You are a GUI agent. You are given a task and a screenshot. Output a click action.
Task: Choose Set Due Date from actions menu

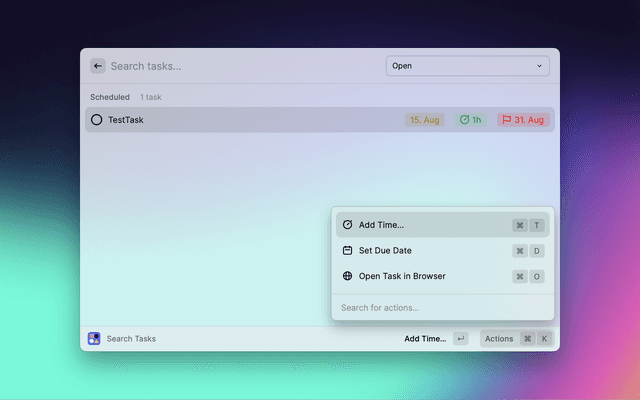coord(385,251)
